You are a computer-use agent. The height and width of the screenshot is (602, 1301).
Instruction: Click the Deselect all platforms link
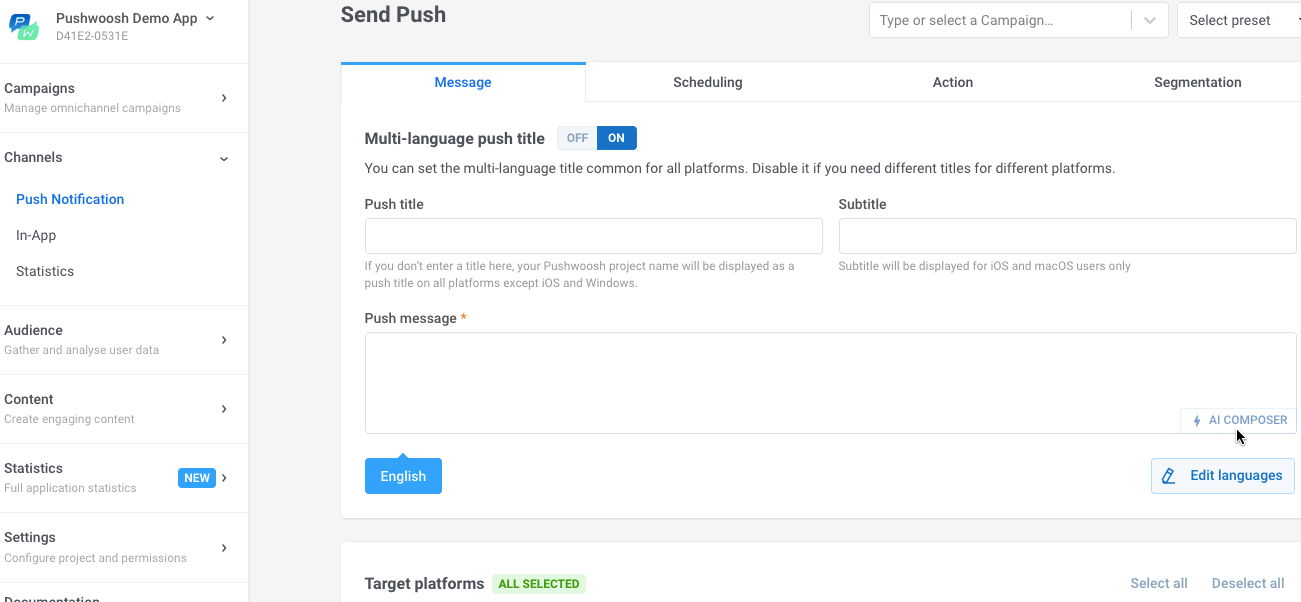pos(1247,584)
